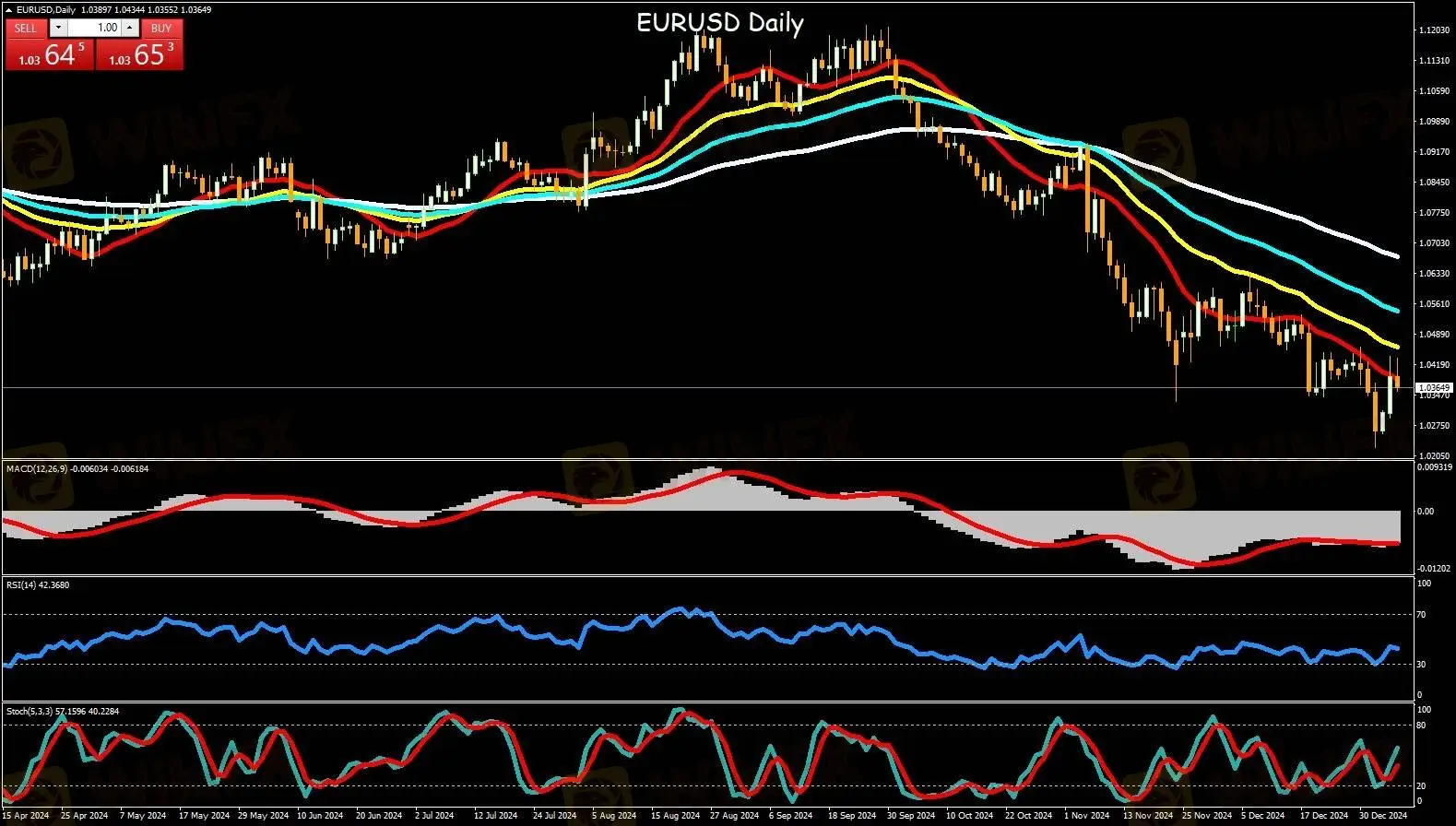Click the 18 Sep 2024 date marker
1456x826 pixels.
(x=851, y=815)
